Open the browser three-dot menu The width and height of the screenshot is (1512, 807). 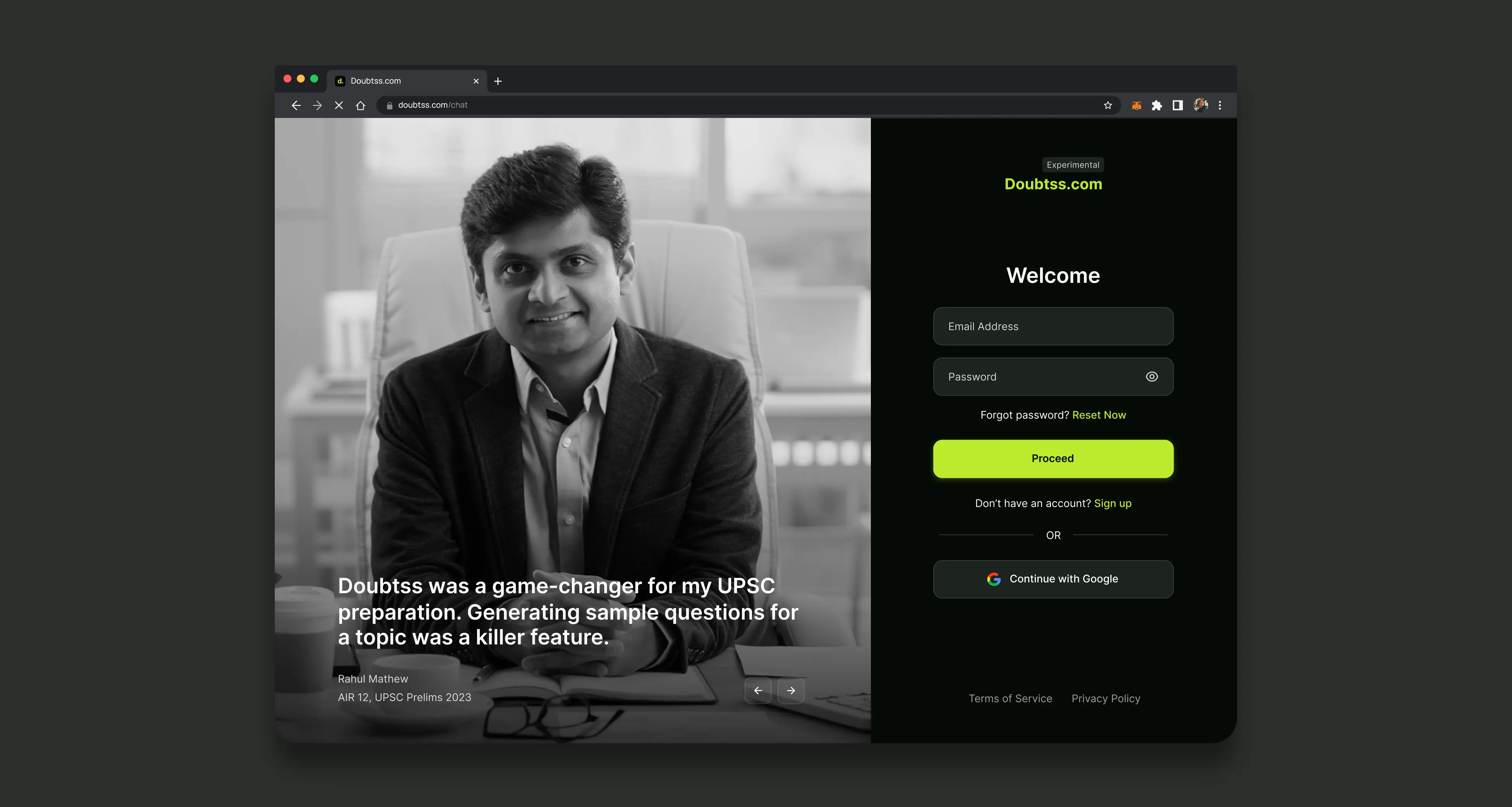pyautogui.click(x=1220, y=106)
